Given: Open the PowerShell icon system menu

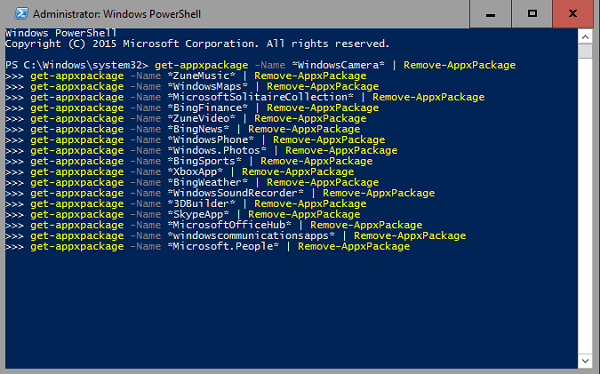Looking at the screenshot, I should pos(21,14).
